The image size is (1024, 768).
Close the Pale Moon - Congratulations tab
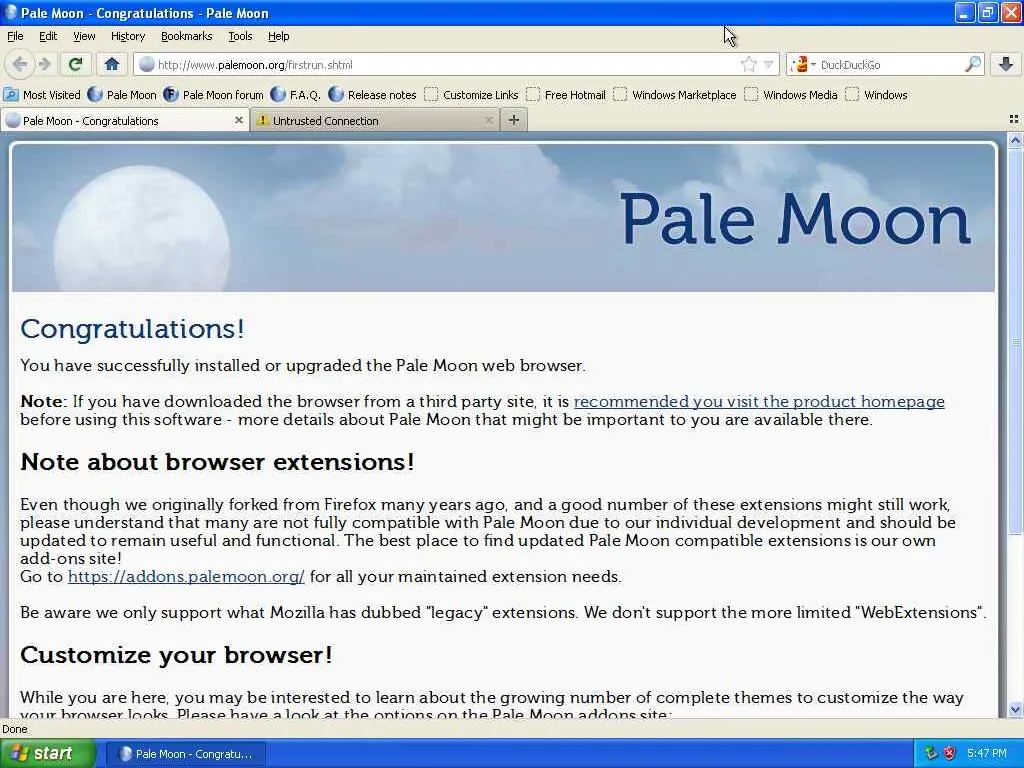click(x=238, y=120)
